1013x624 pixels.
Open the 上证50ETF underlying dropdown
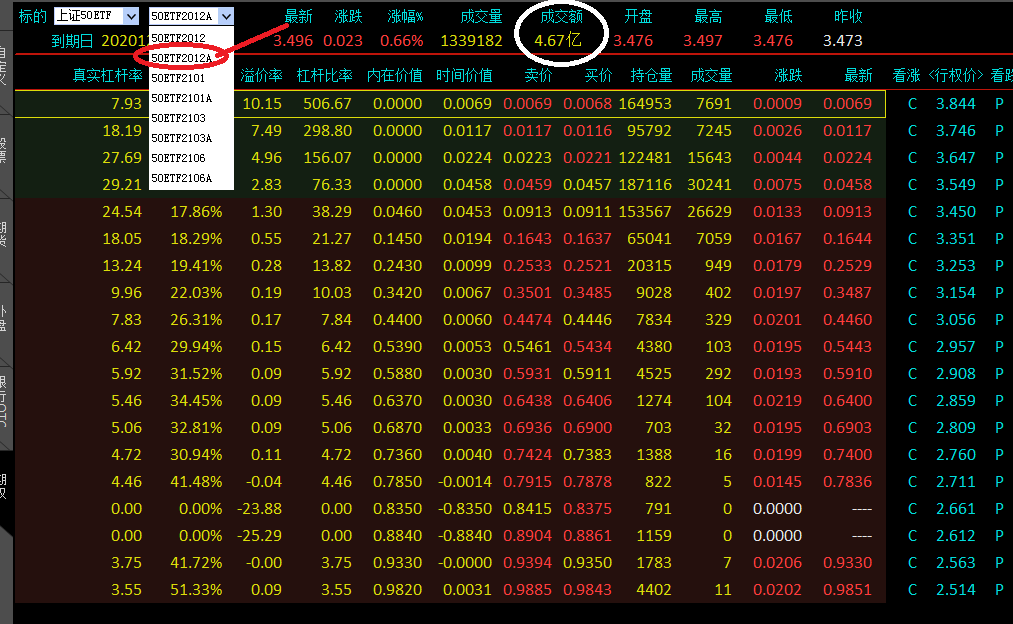point(97,16)
